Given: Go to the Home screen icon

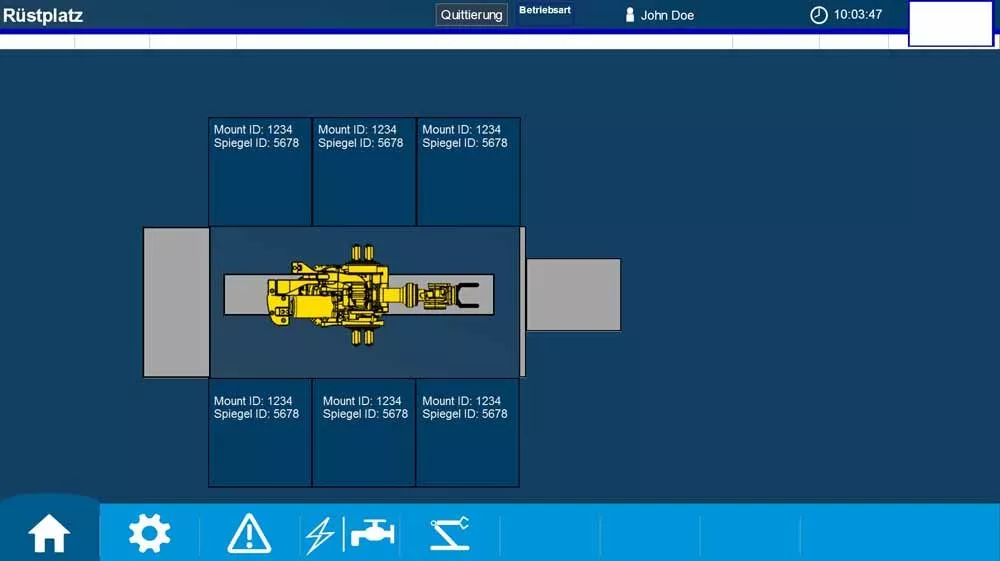Looking at the screenshot, I should (49, 533).
